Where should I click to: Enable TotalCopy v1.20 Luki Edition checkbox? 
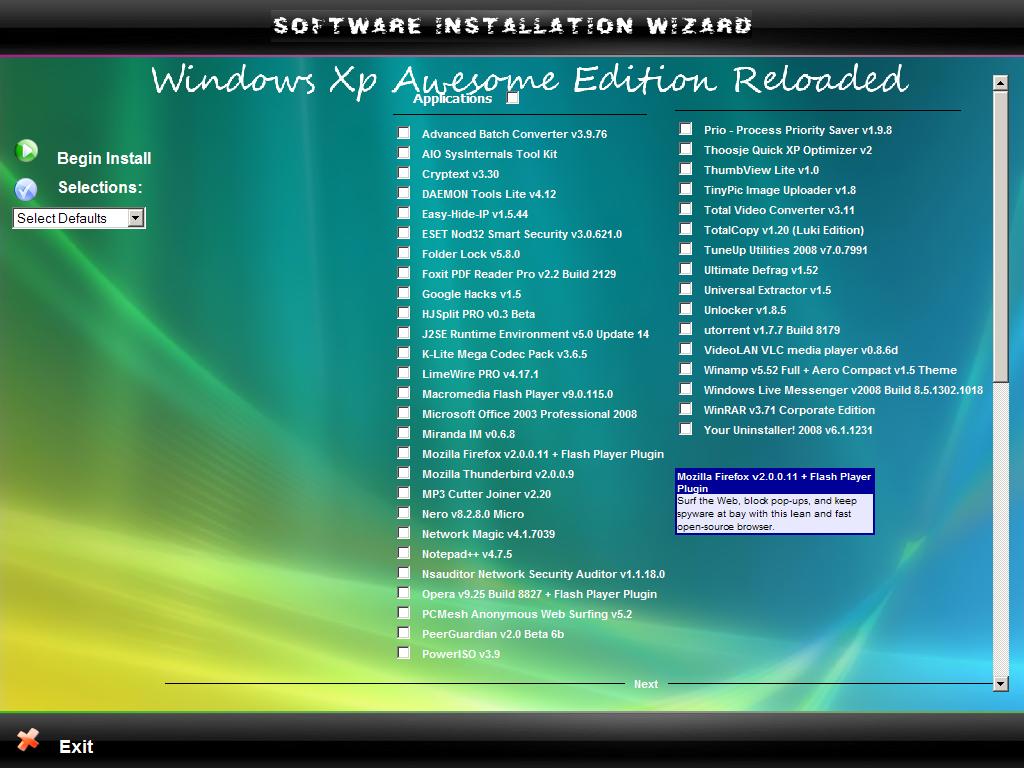[x=686, y=229]
